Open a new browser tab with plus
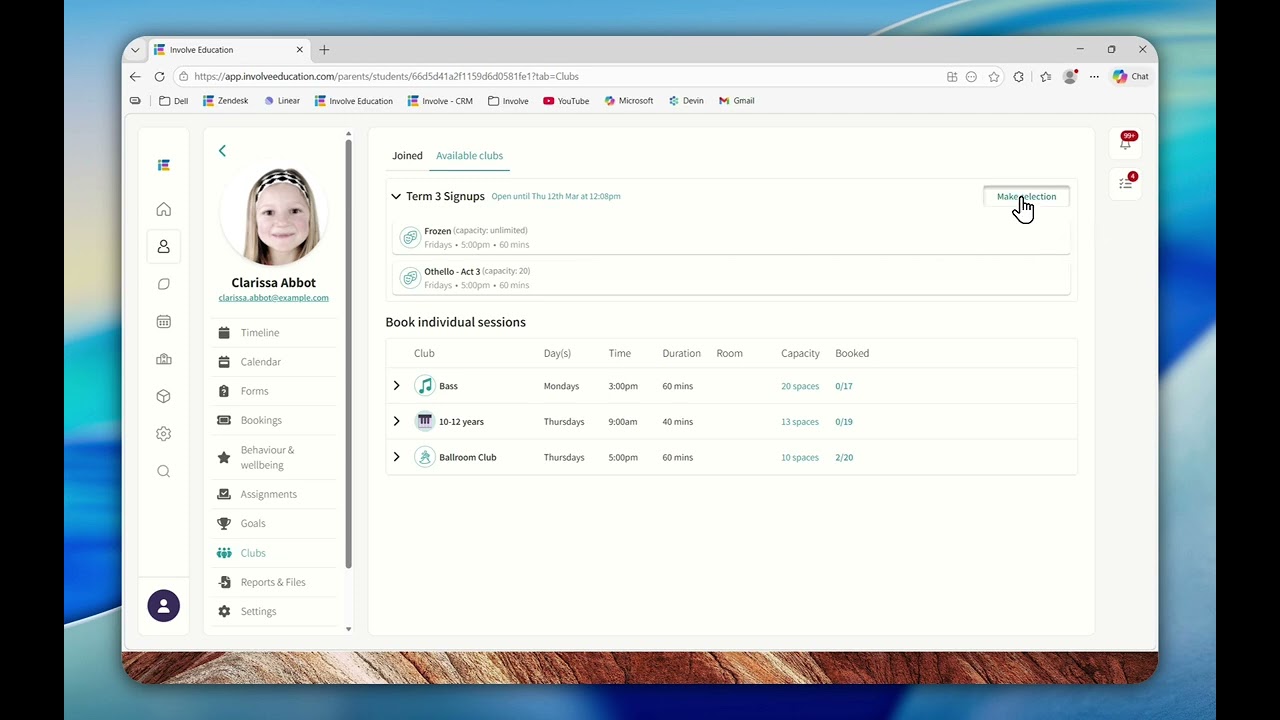This screenshot has height=720, width=1280. pyautogui.click(x=324, y=49)
